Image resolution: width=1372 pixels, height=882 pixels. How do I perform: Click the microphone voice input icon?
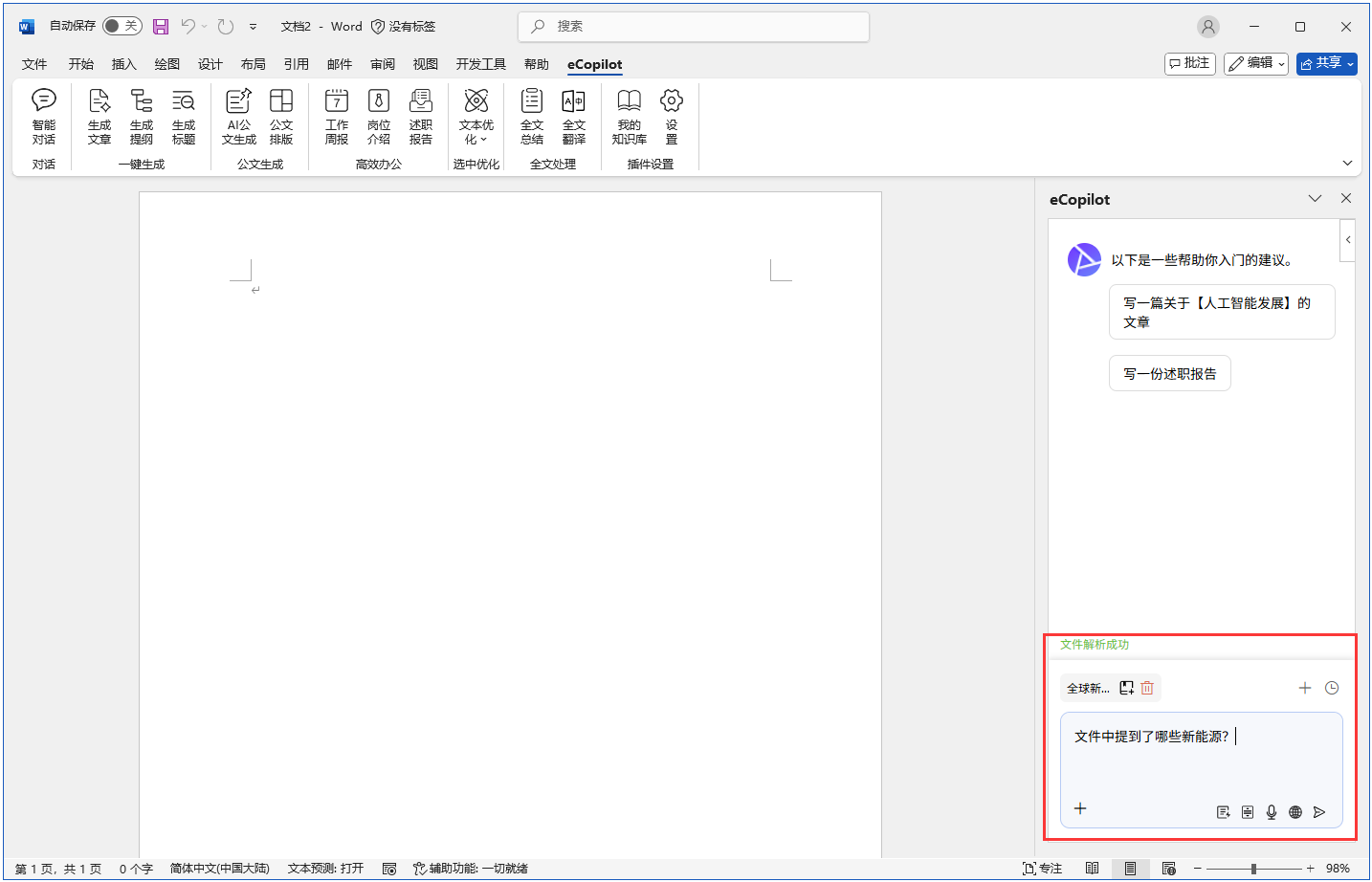[x=1272, y=812]
